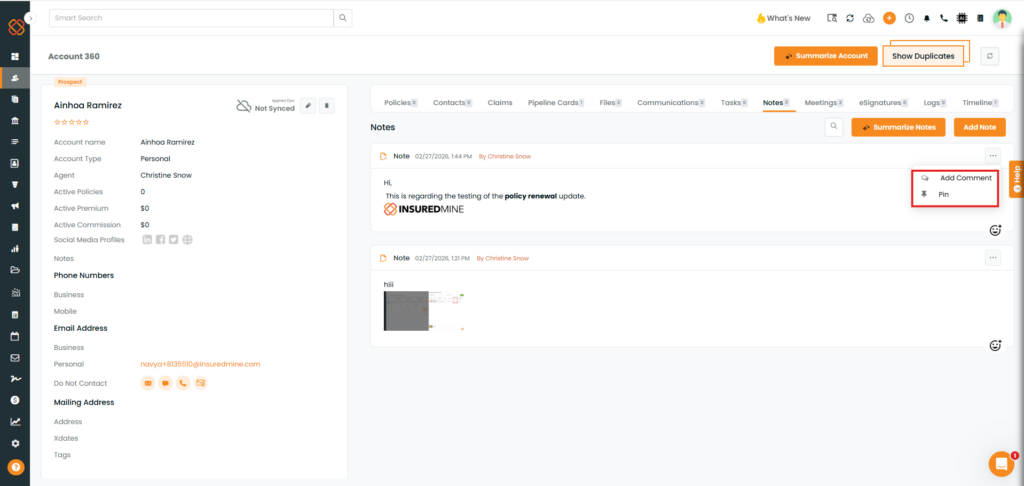Click the Summarize Account button
This screenshot has height=486, width=1024.
[826, 56]
